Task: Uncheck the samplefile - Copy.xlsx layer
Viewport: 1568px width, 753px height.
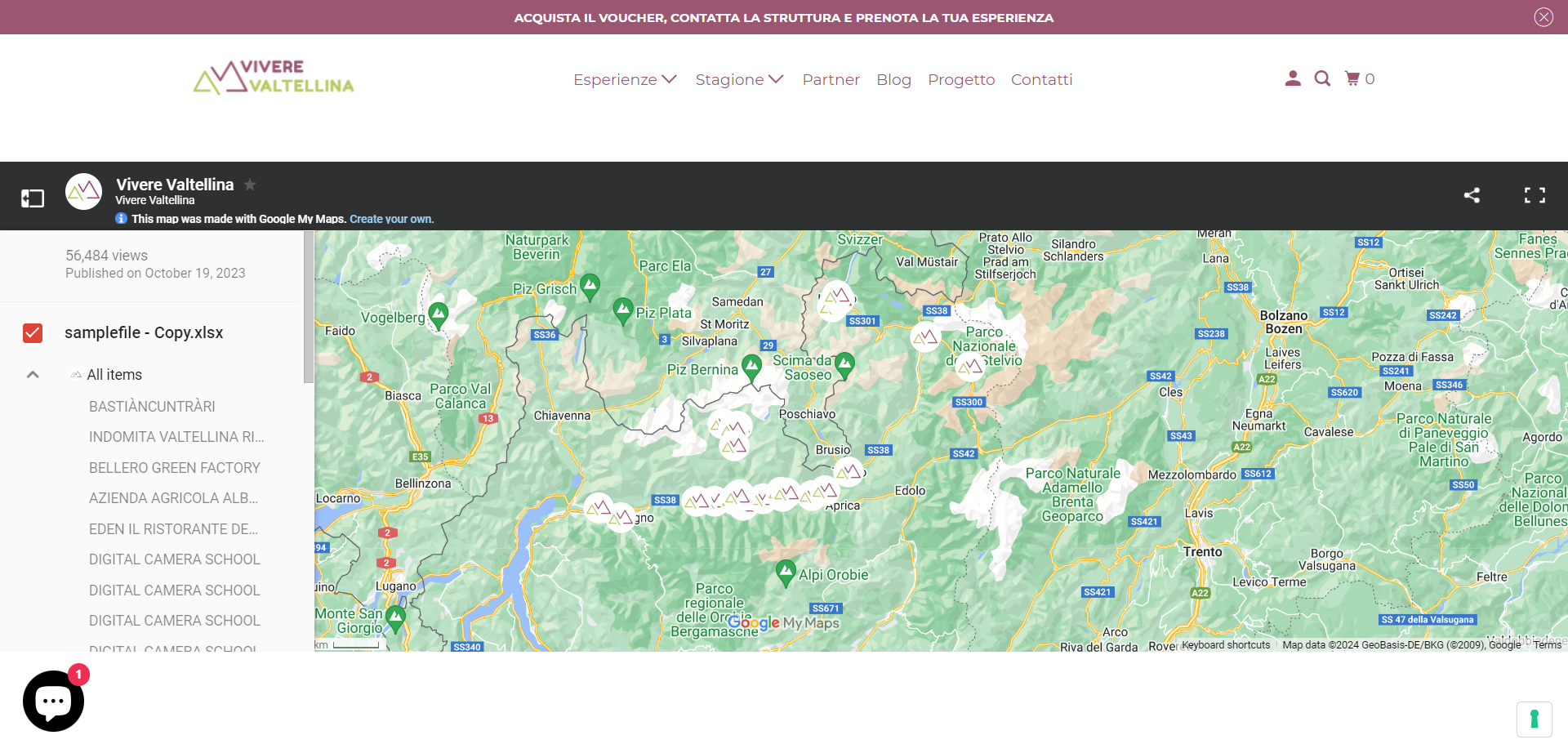Action: pyautogui.click(x=33, y=332)
